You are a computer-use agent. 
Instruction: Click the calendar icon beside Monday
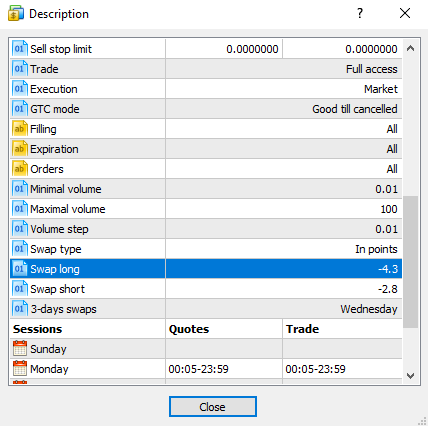[20, 368]
